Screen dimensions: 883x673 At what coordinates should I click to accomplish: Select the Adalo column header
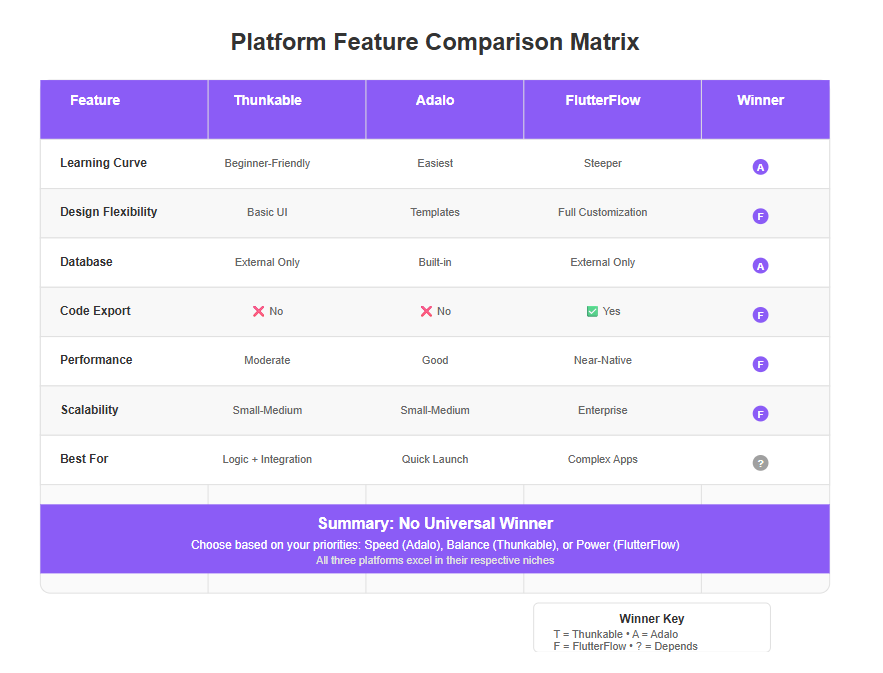point(444,109)
